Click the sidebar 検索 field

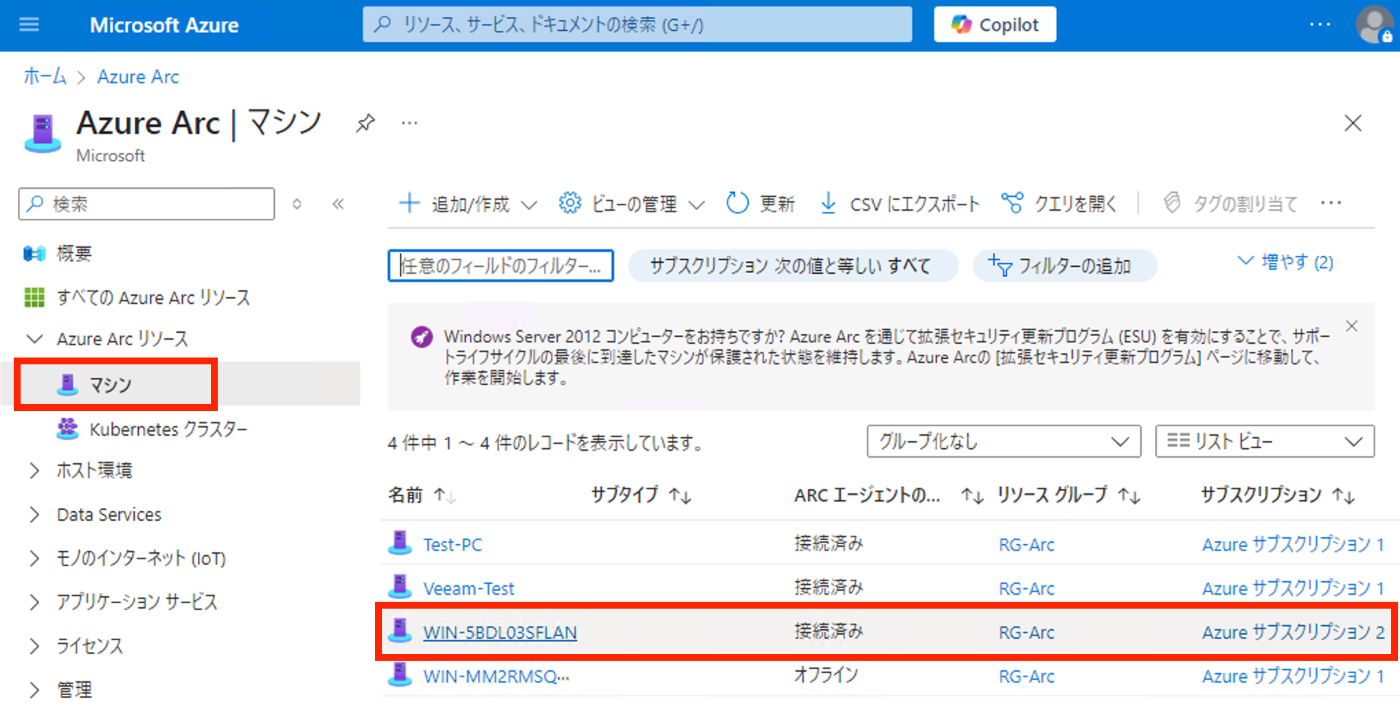point(146,204)
